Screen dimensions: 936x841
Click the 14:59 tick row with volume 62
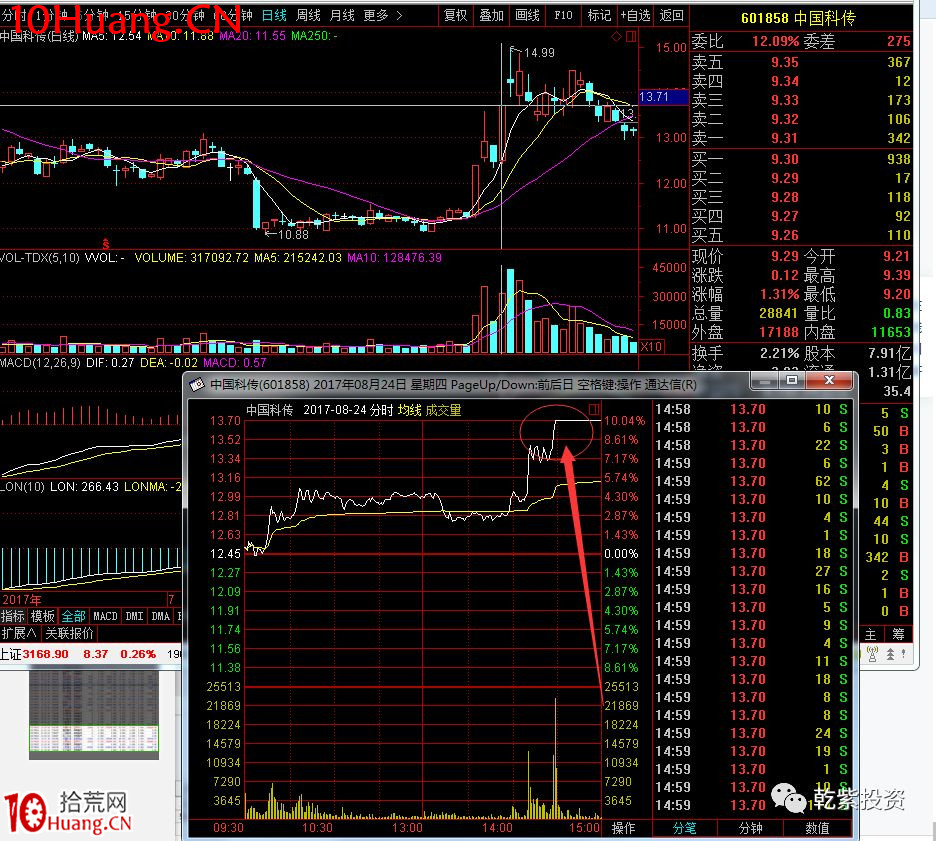click(752, 481)
